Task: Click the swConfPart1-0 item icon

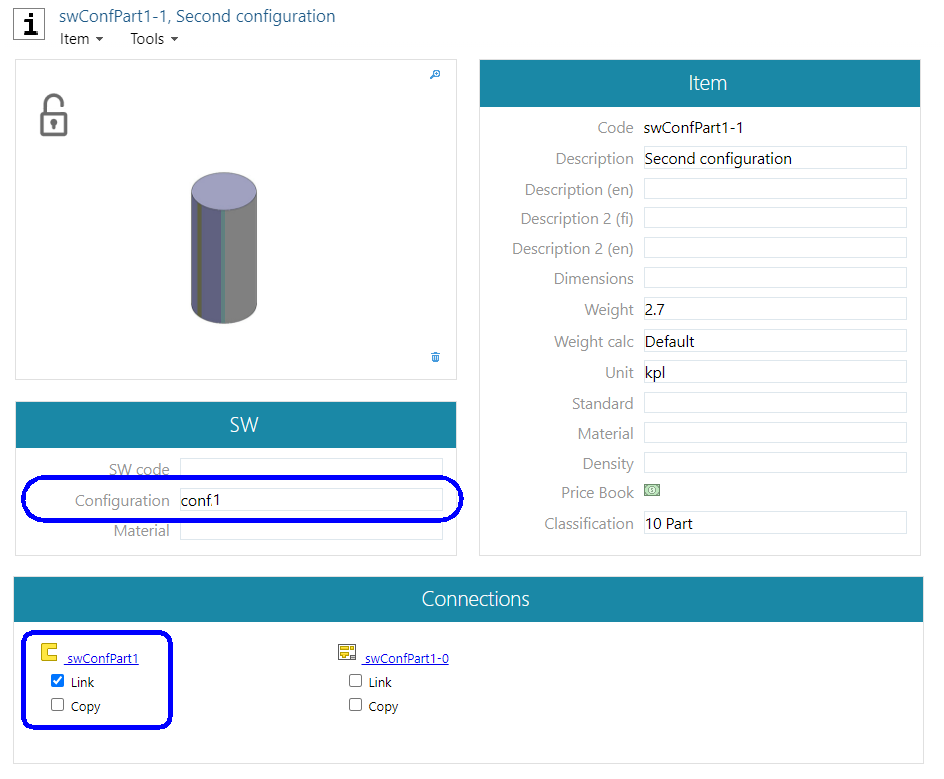Action: 347,653
